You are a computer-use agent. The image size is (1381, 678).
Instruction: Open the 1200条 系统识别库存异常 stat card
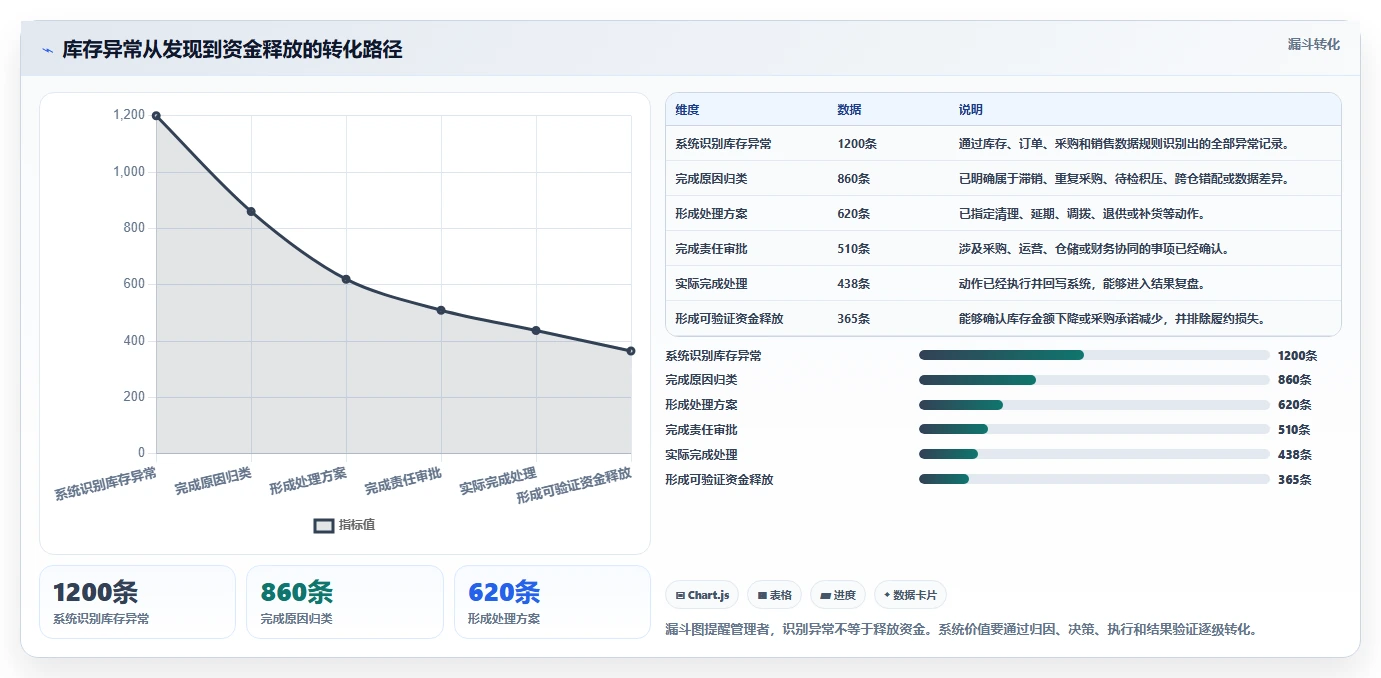click(137, 602)
